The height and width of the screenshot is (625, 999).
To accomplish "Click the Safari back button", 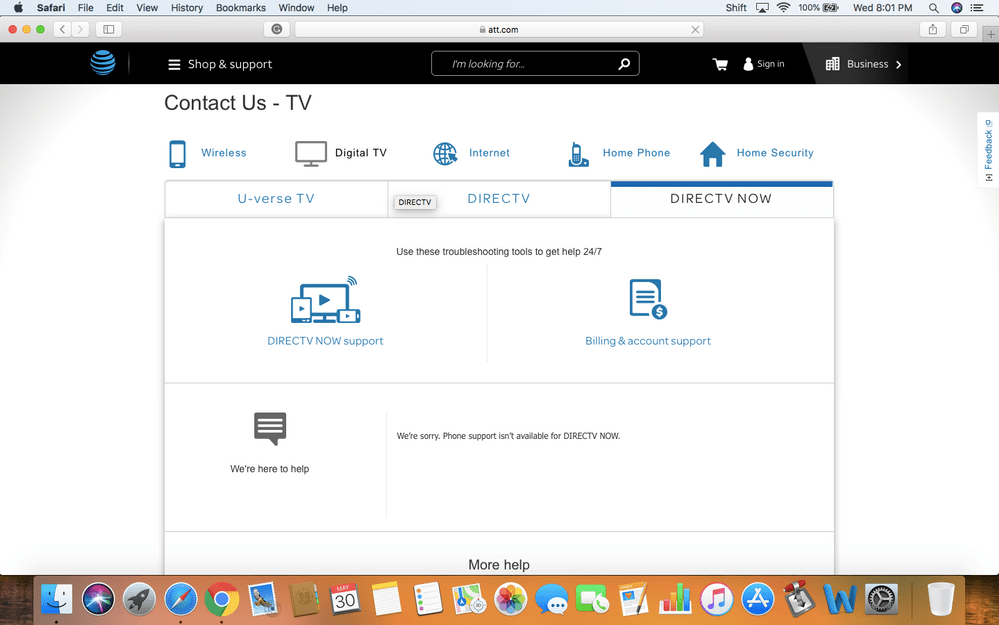I will 62,29.
